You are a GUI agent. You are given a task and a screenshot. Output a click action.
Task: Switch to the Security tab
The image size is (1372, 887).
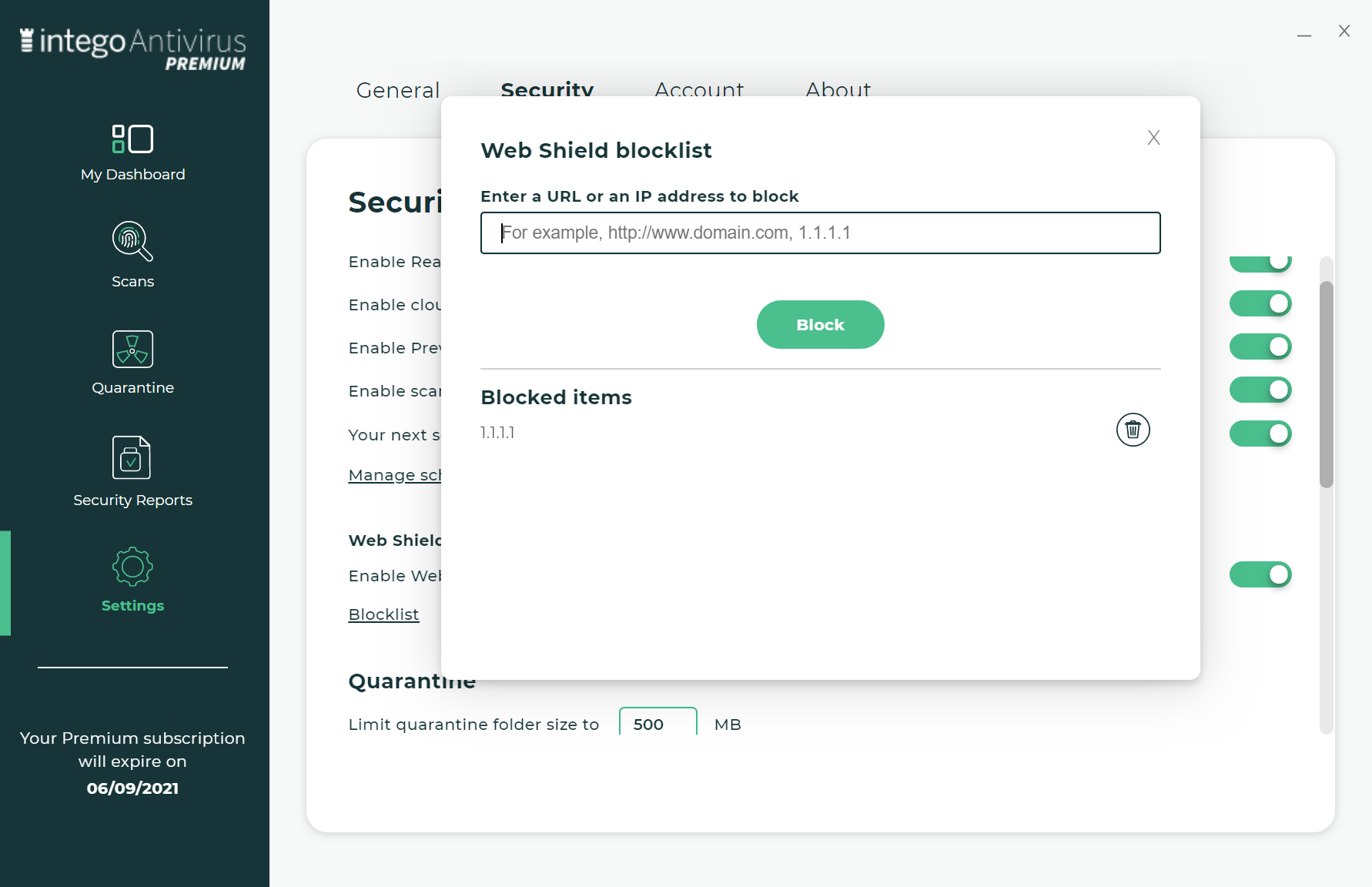[x=547, y=89]
